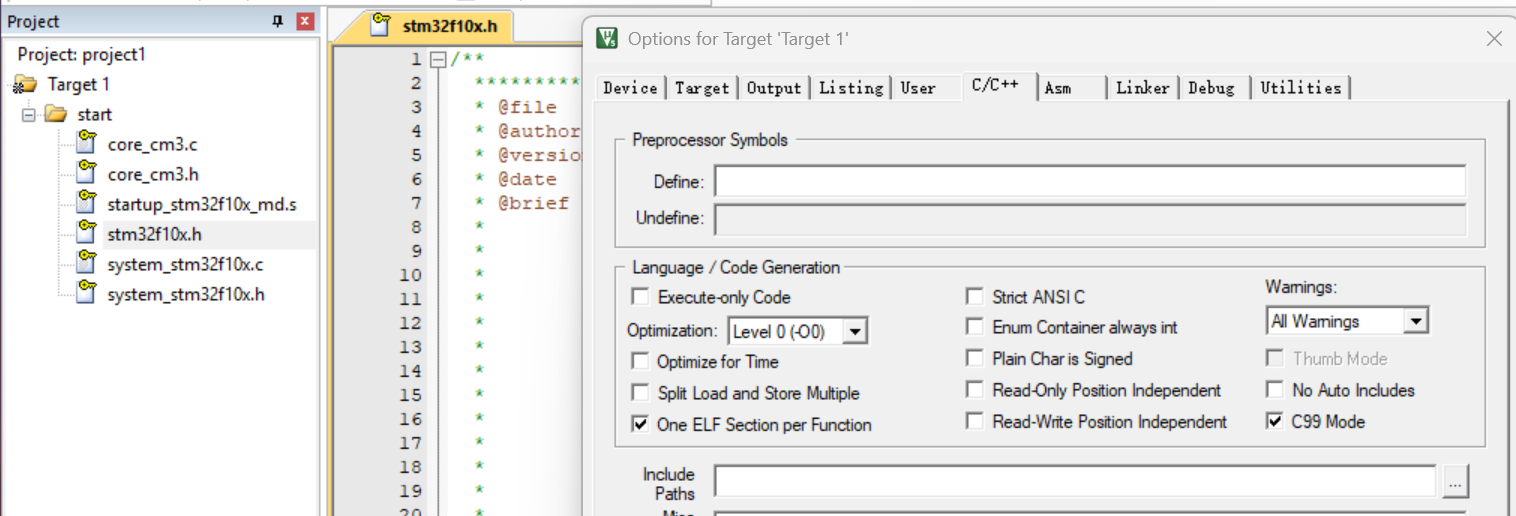Open the Linker tab
1516x516 pixels.
(x=1143, y=88)
